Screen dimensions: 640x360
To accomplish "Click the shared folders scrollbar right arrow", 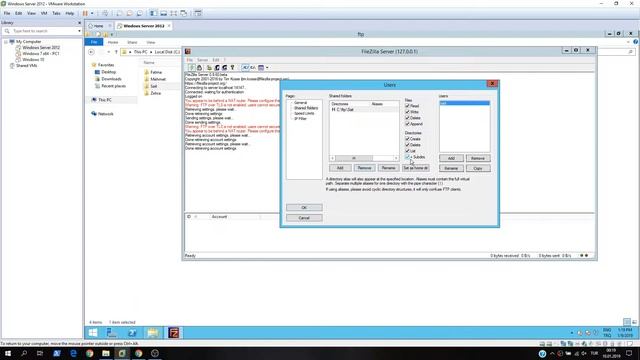I will point(396,158).
